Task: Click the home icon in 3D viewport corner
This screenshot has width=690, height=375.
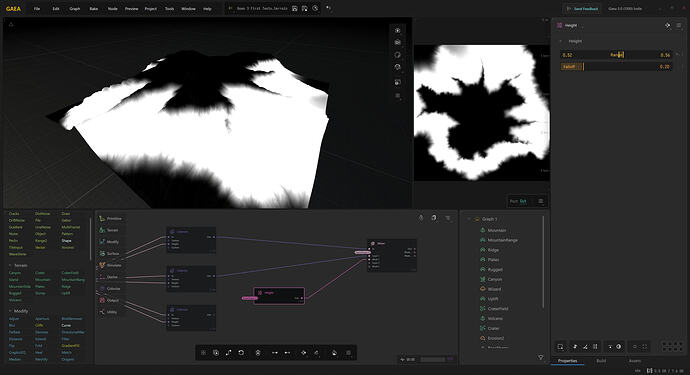Action: (x=11, y=25)
